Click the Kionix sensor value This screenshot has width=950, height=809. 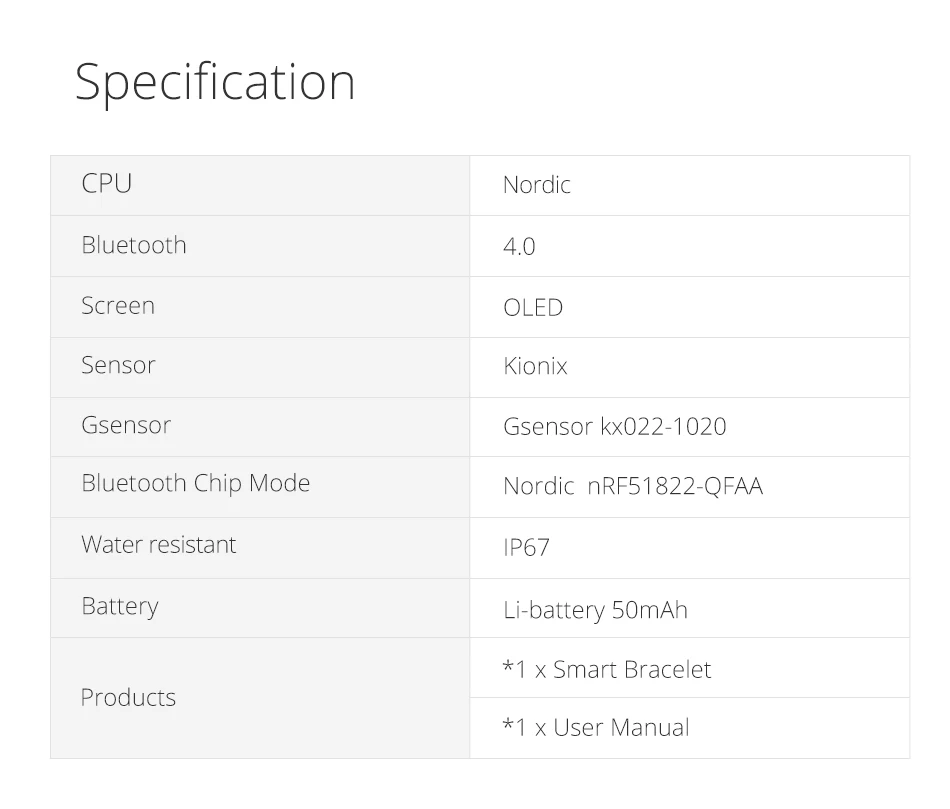coord(535,367)
